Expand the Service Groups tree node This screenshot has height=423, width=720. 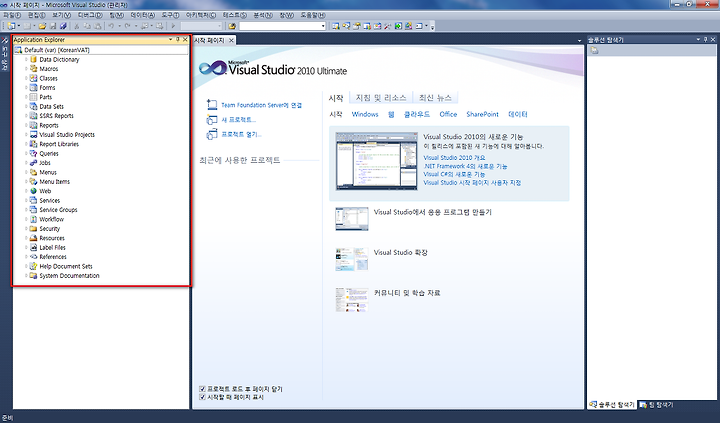point(26,210)
